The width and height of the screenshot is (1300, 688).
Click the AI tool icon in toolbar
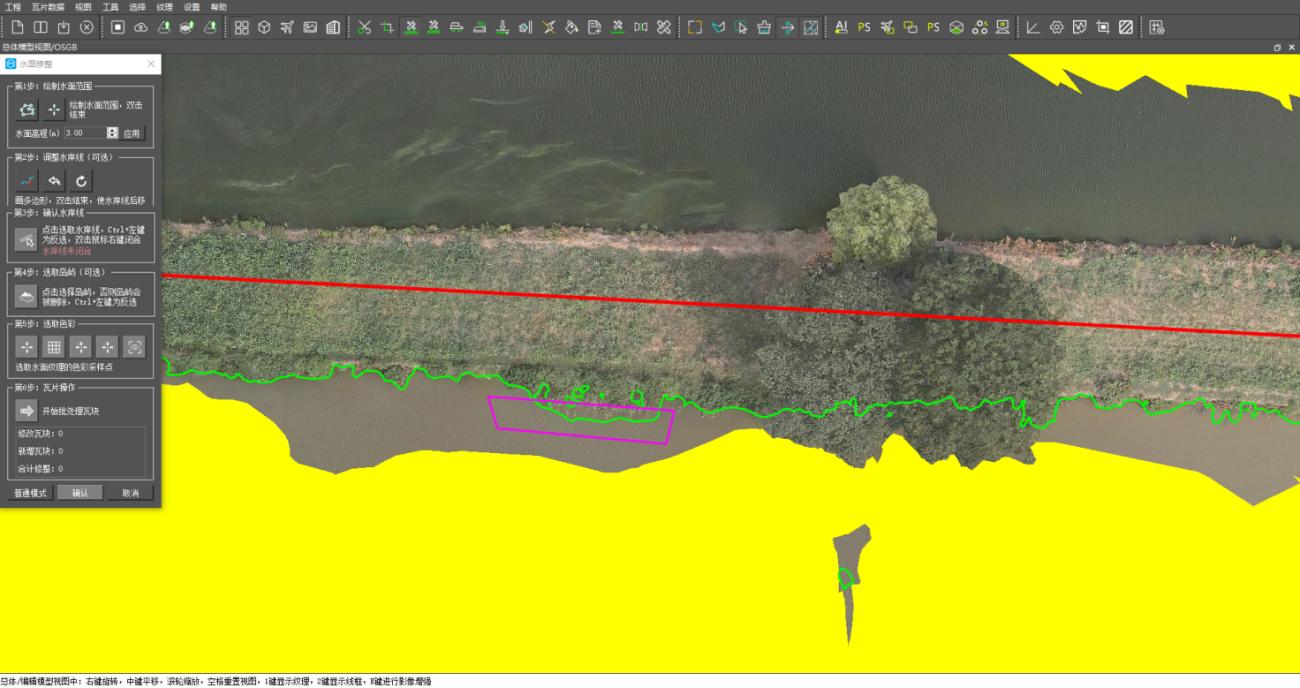[840, 27]
